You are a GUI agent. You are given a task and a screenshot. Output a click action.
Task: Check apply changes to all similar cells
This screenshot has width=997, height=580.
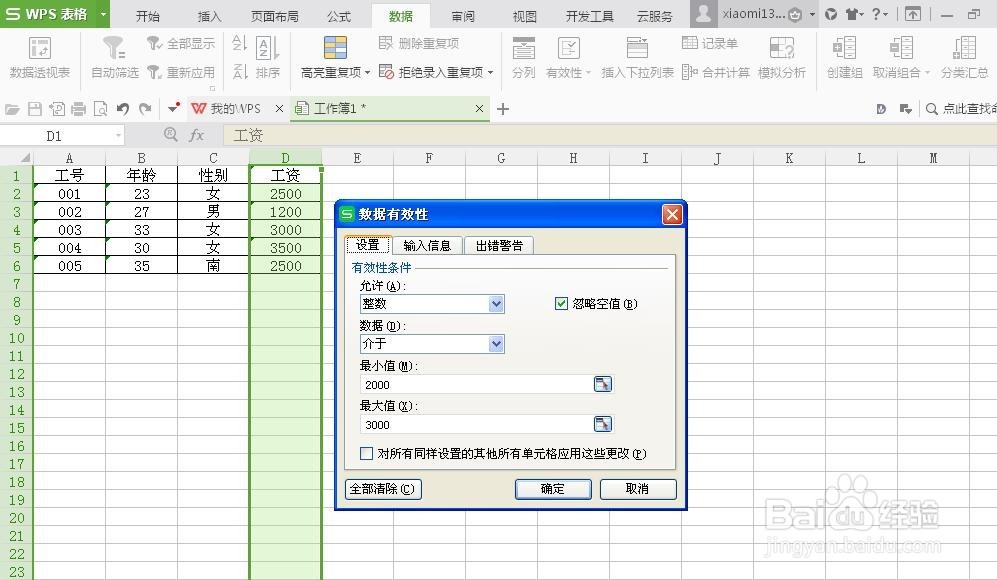(x=367, y=453)
